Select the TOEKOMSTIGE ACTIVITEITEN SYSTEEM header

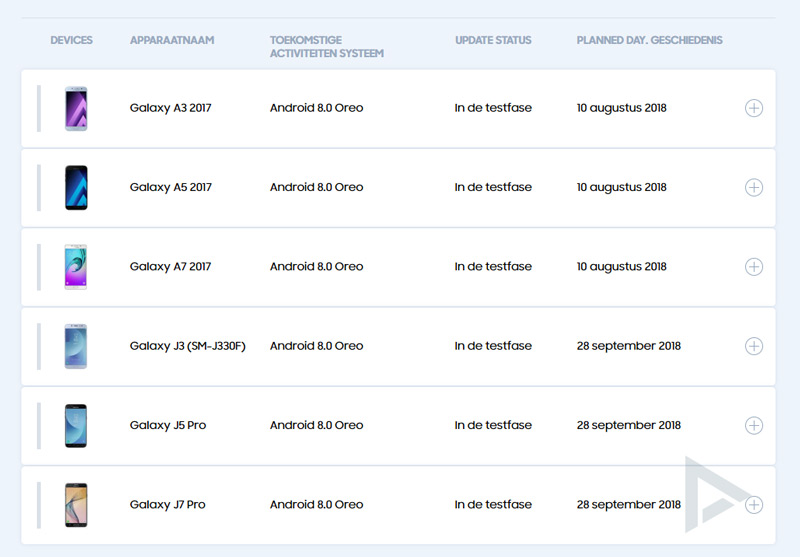327,47
